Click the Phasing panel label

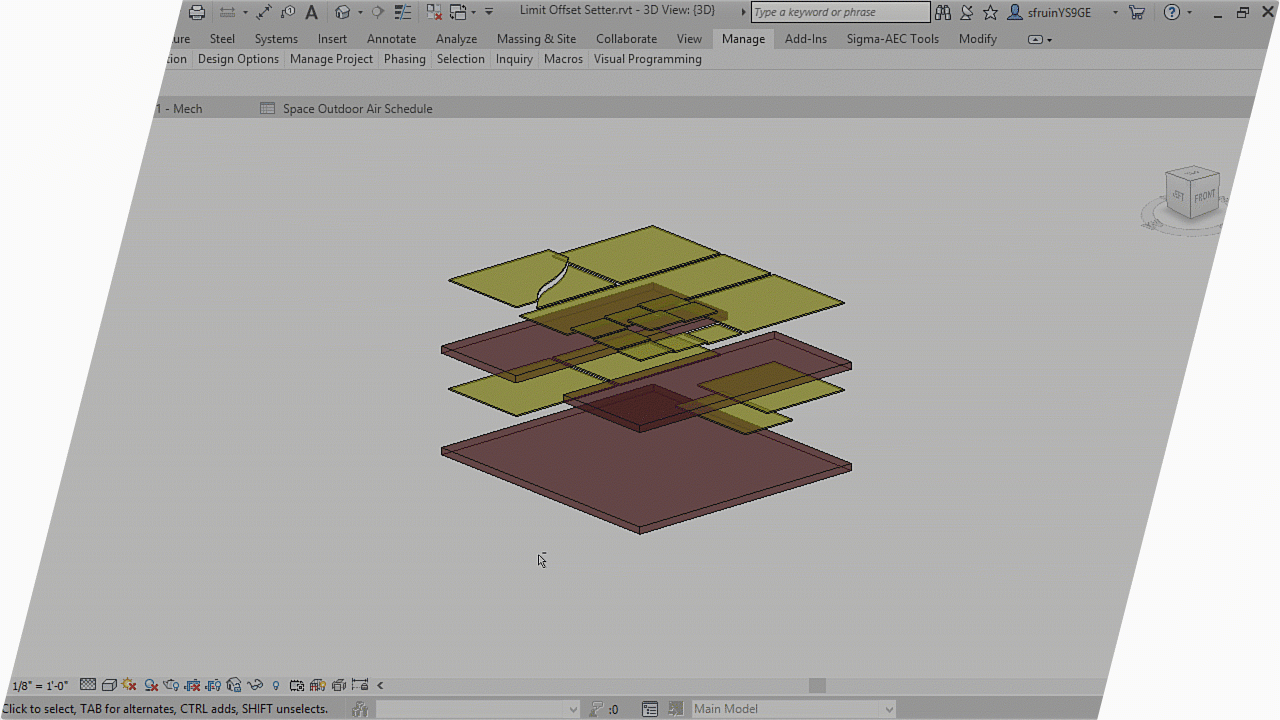click(404, 59)
